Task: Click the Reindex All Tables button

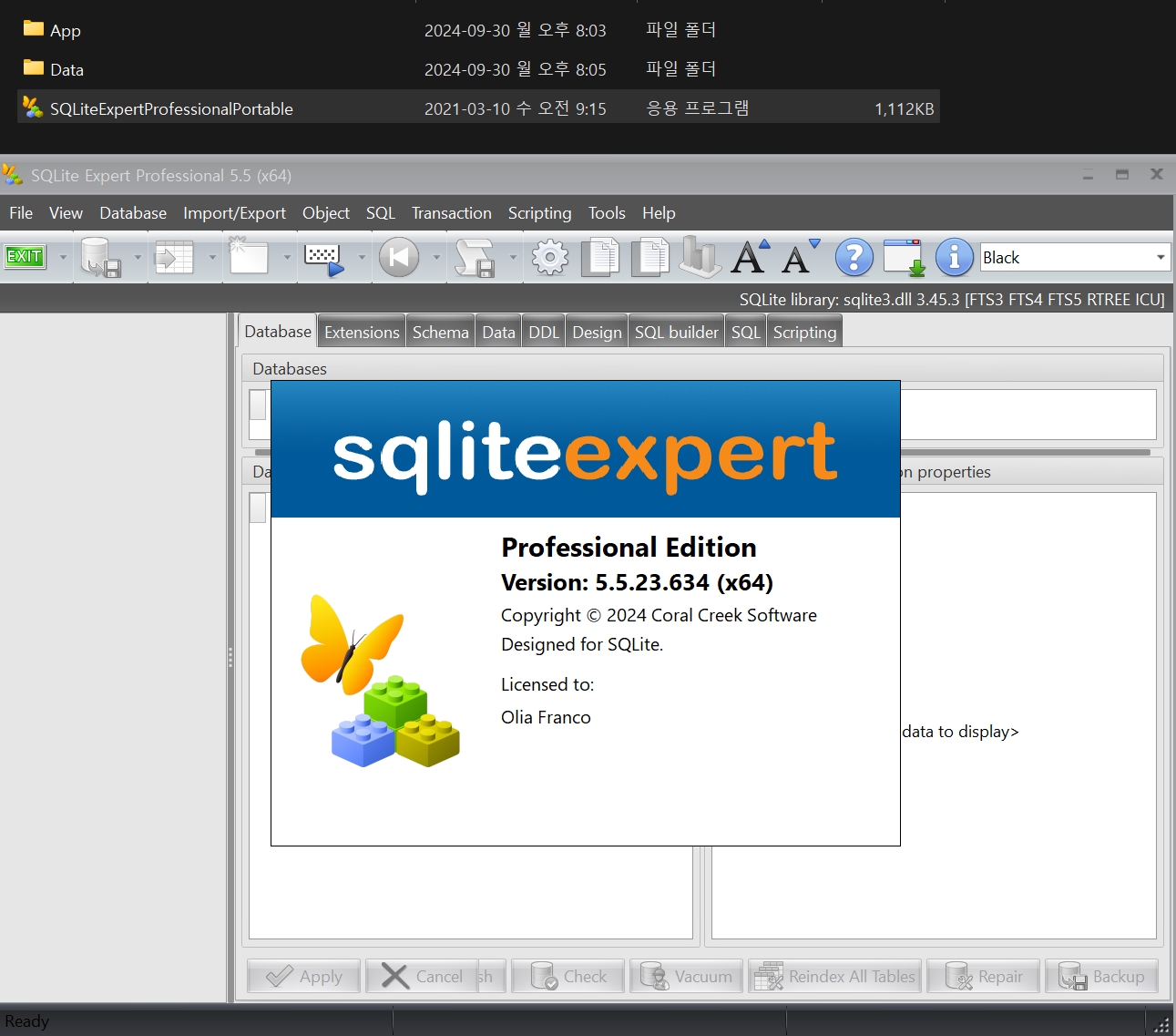Action: tap(835, 976)
